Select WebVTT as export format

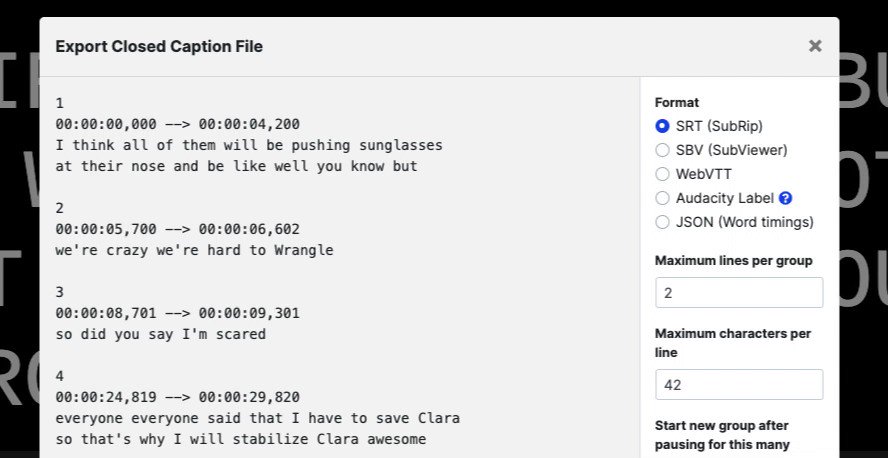coord(662,174)
